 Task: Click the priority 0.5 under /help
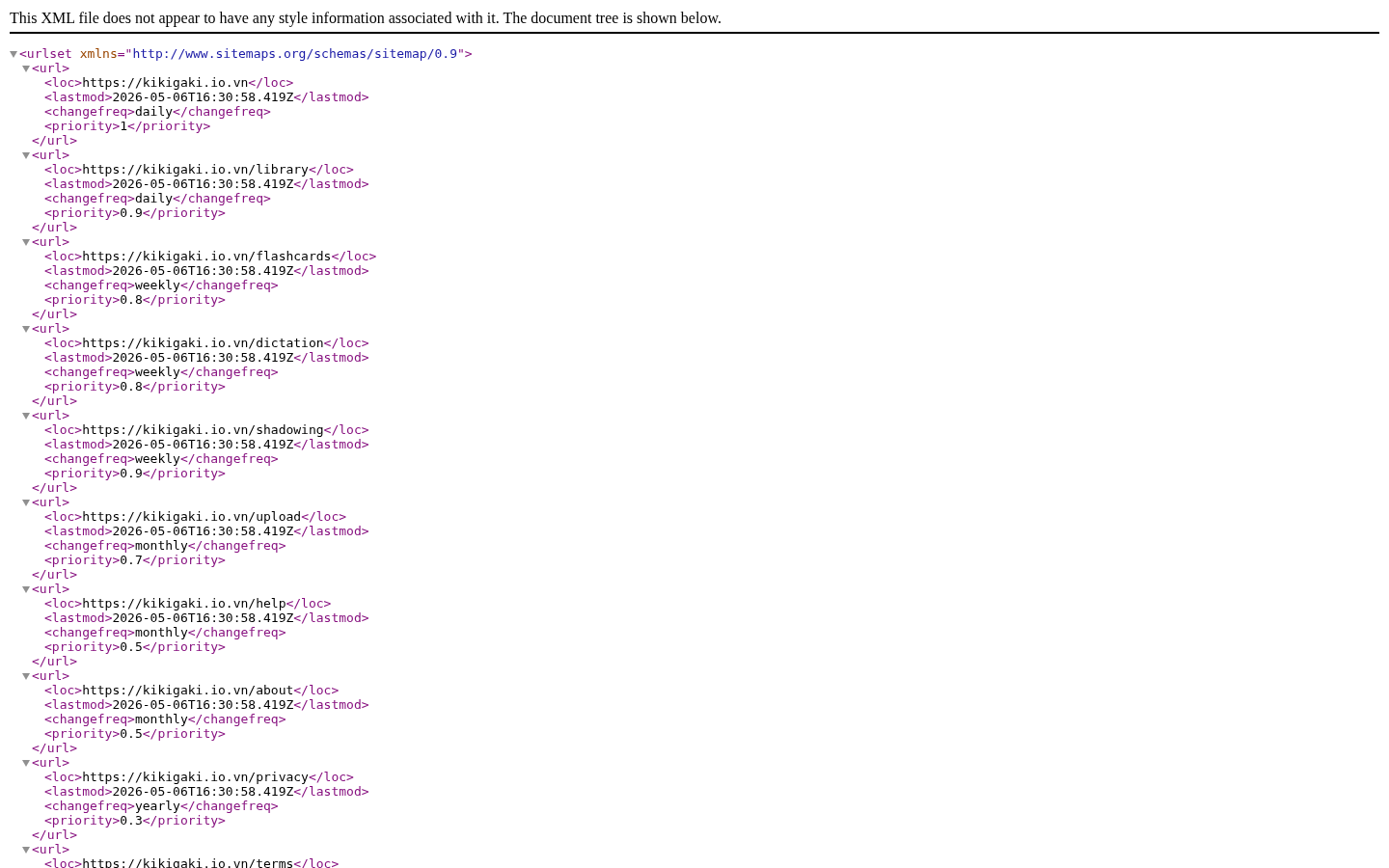[131, 647]
